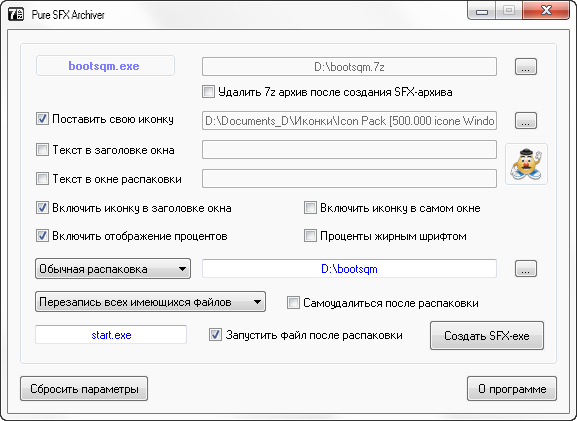Click the 7z app icon in title bar
Image resolution: width=577 pixels, height=421 pixels.
coord(16,14)
